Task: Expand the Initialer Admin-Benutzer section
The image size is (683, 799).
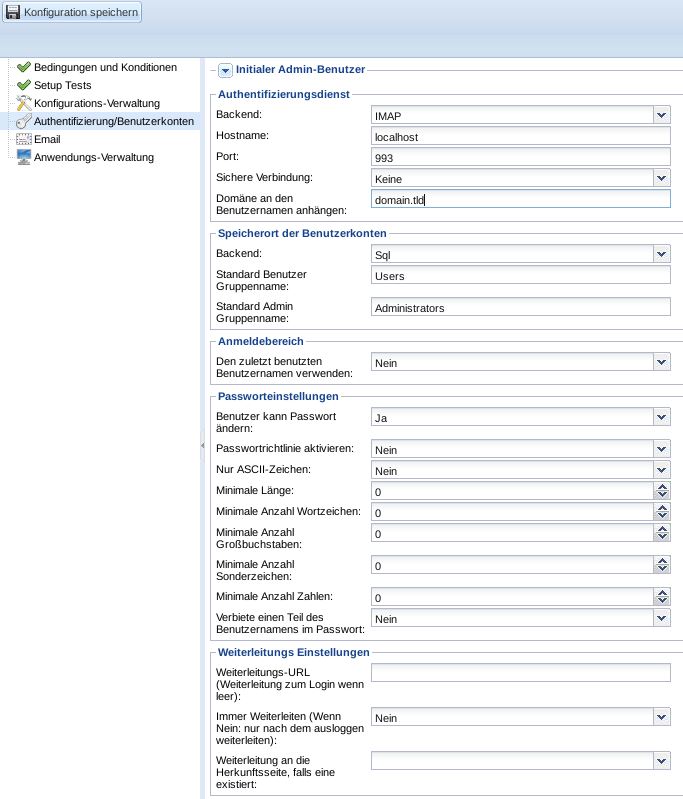Action: click(x=225, y=70)
